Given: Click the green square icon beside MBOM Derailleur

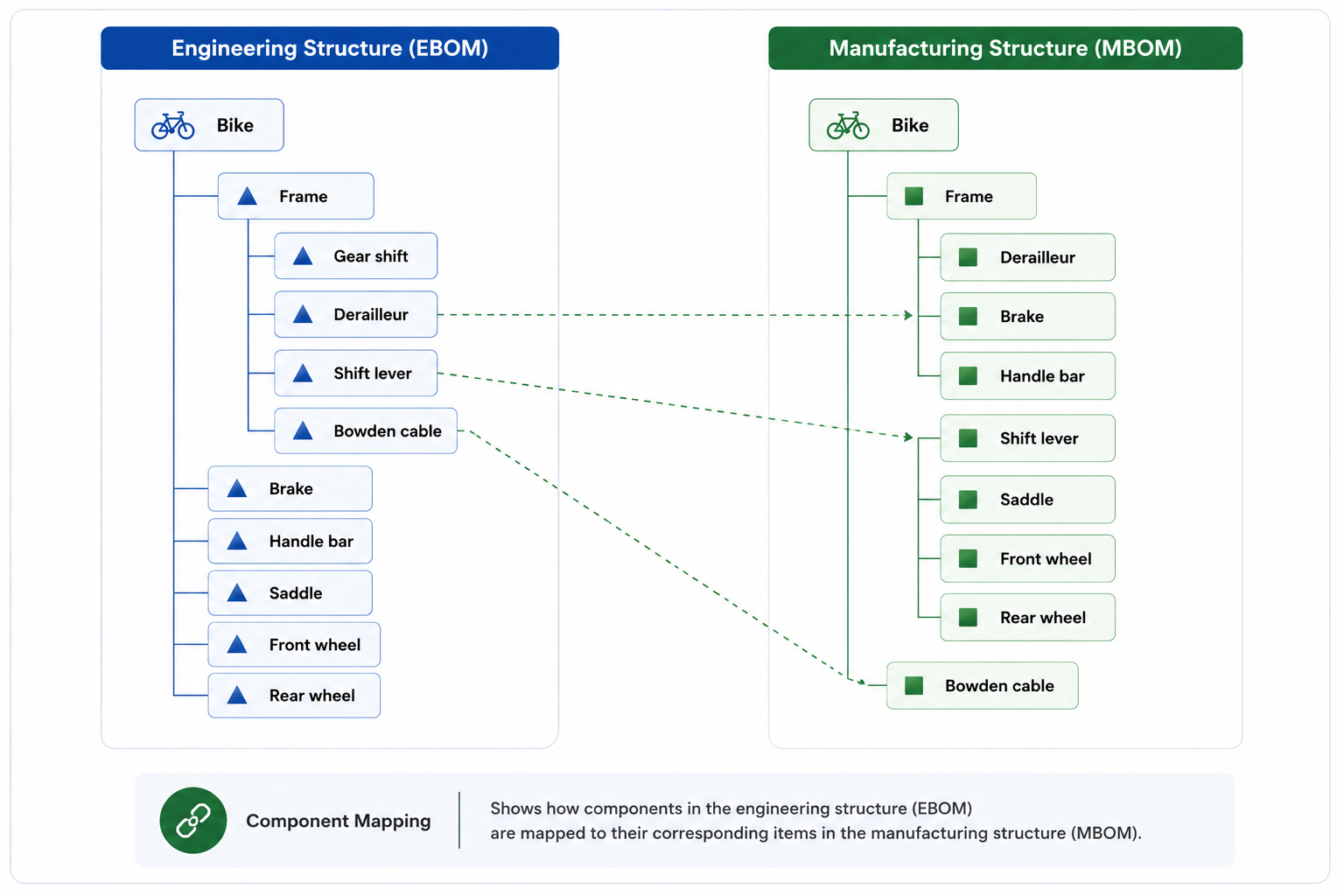Looking at the screenshot, I should [x=968, y=256].
